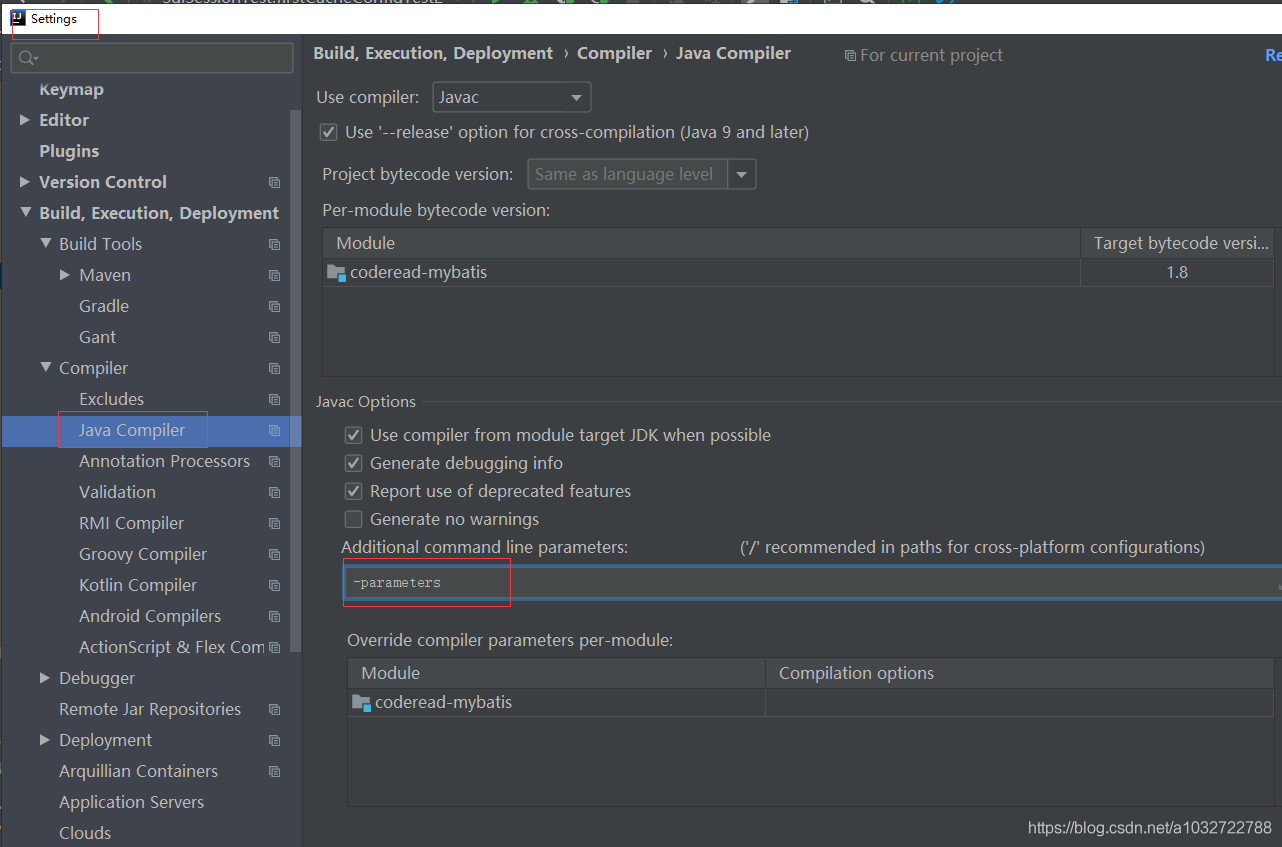The height and width of the screenshot is (847, 1282).
Task: Click module folder icon in bytecode version table
Action: [336, 272]
